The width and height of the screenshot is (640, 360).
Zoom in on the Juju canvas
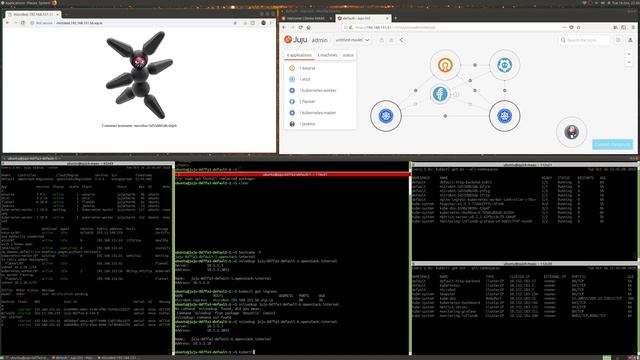[x=629, y=54]
